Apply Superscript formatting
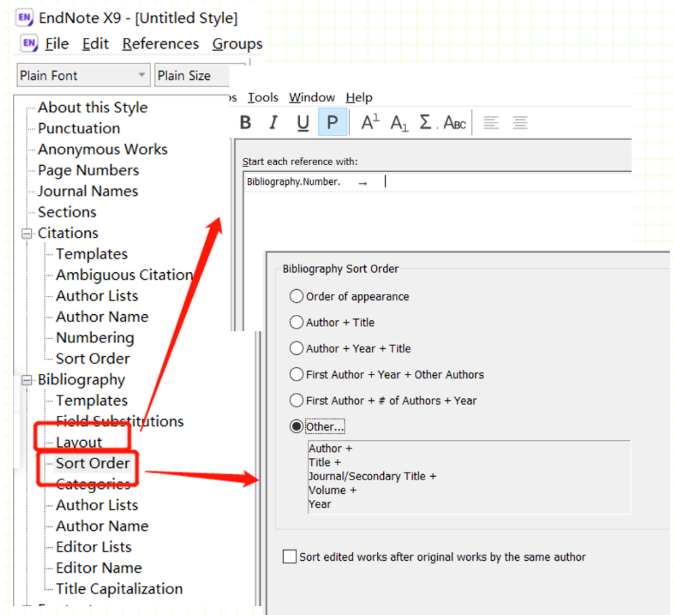The height and width of the screenshot is (615, 674). pos(370,122)
